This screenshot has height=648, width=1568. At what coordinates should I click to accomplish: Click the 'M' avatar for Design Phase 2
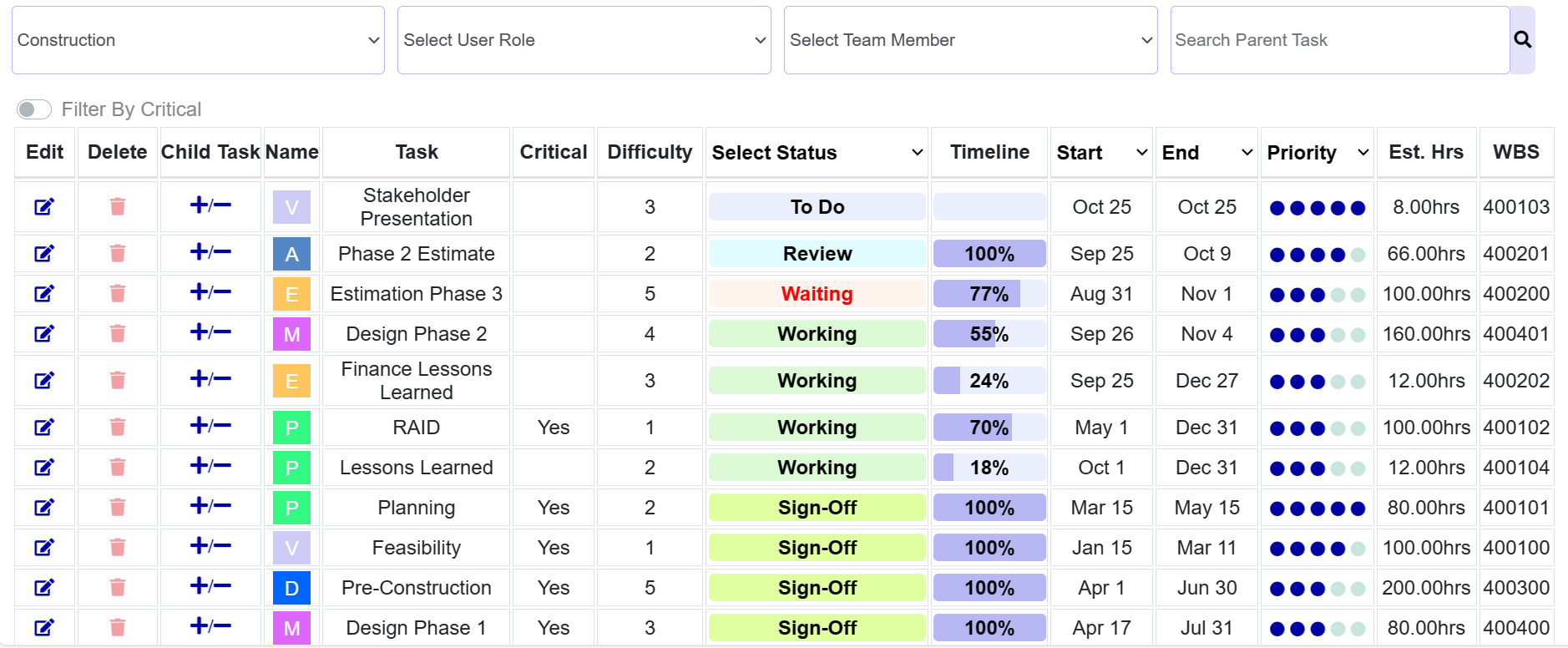(x=291, y=334)
